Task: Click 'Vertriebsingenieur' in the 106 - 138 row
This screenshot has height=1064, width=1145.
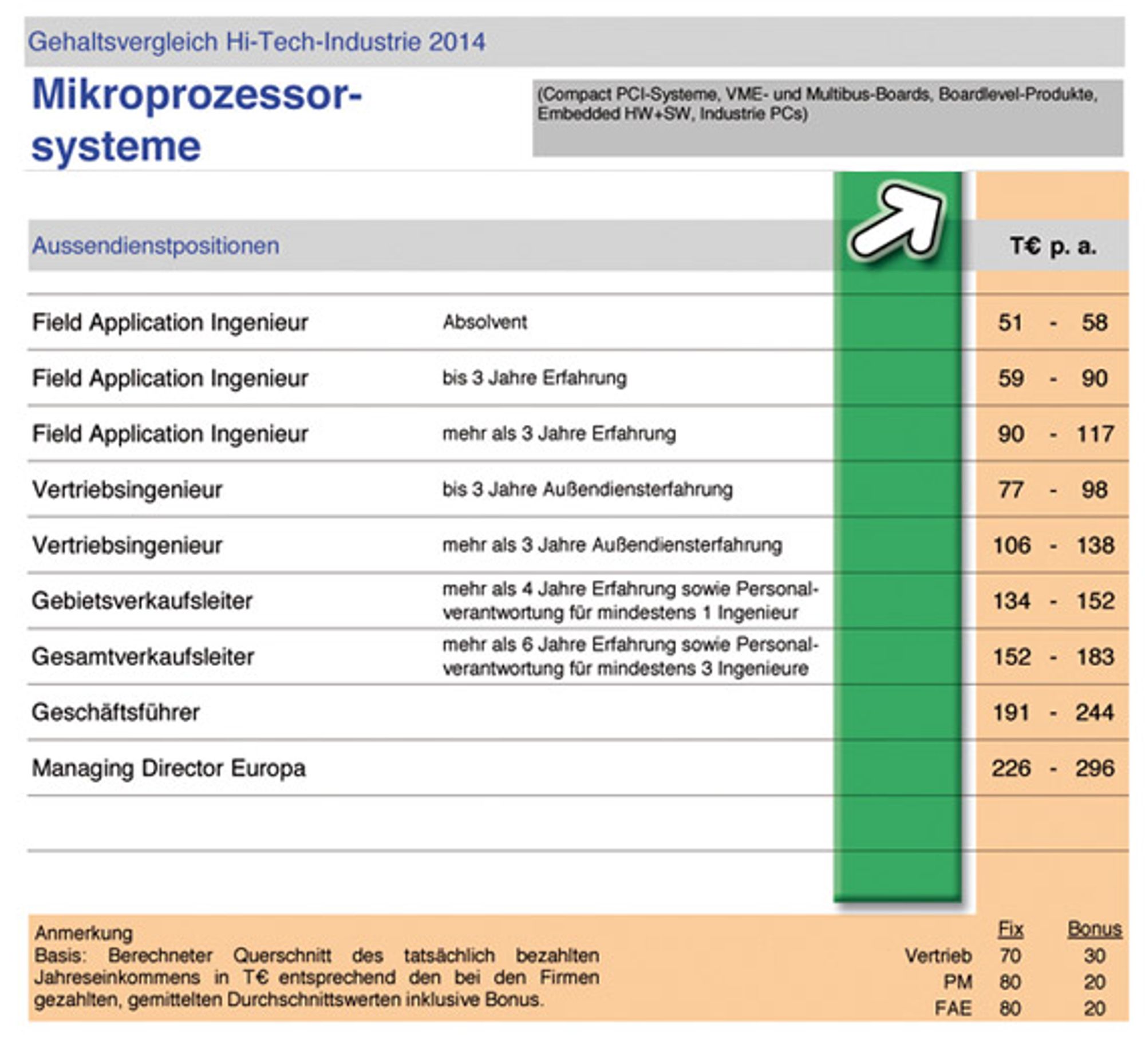Action: pyautogui.click(x=127, y=545)
